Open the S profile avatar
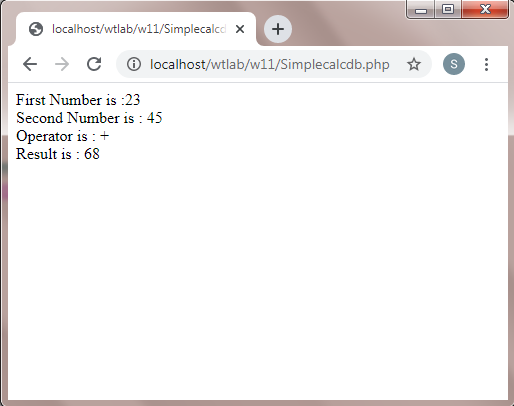 (x=454, y=64)
